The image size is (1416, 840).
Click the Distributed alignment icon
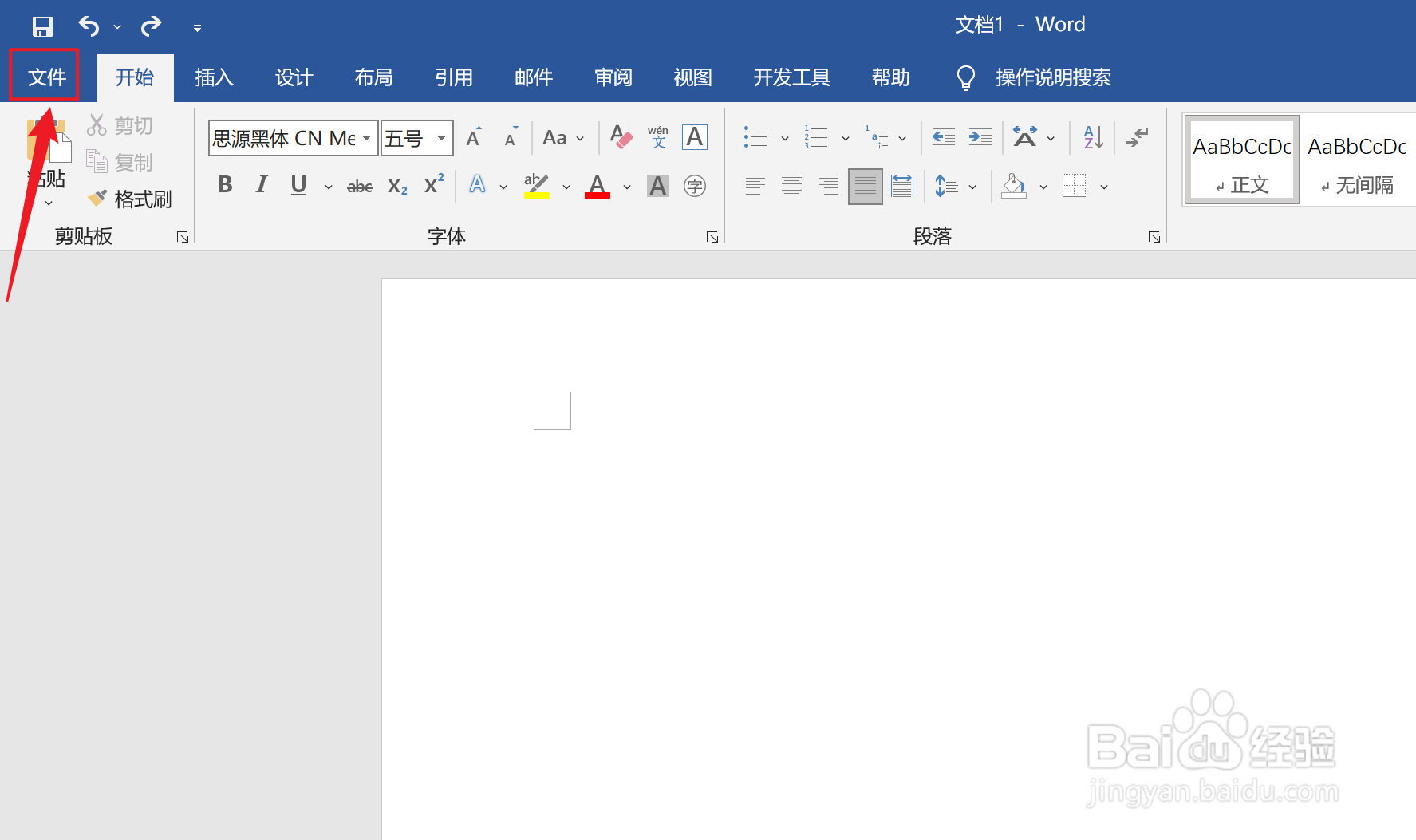(x=902, y=187)
